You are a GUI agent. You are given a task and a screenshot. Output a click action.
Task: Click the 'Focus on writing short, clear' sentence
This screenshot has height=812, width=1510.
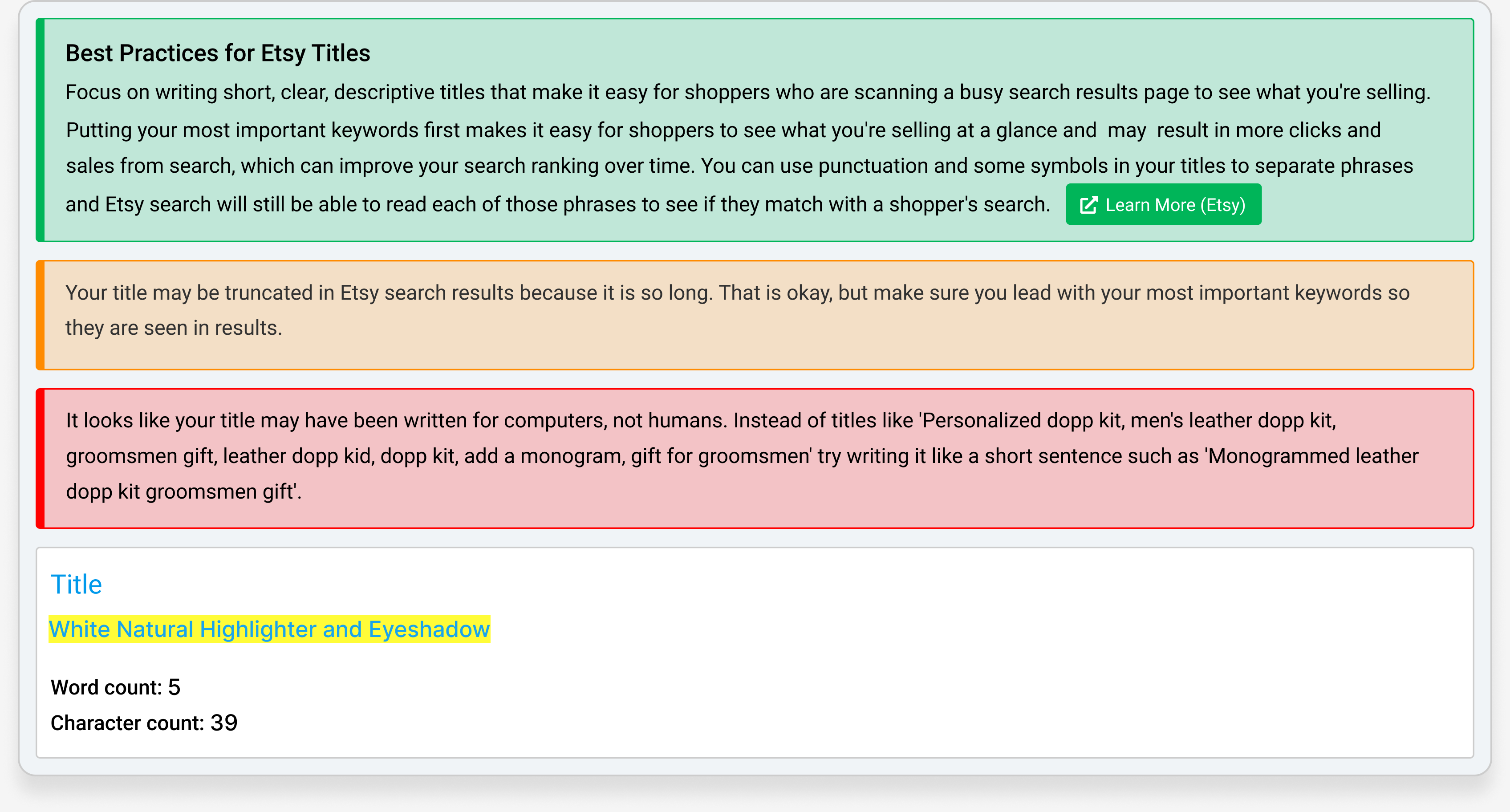click(748, 93)
